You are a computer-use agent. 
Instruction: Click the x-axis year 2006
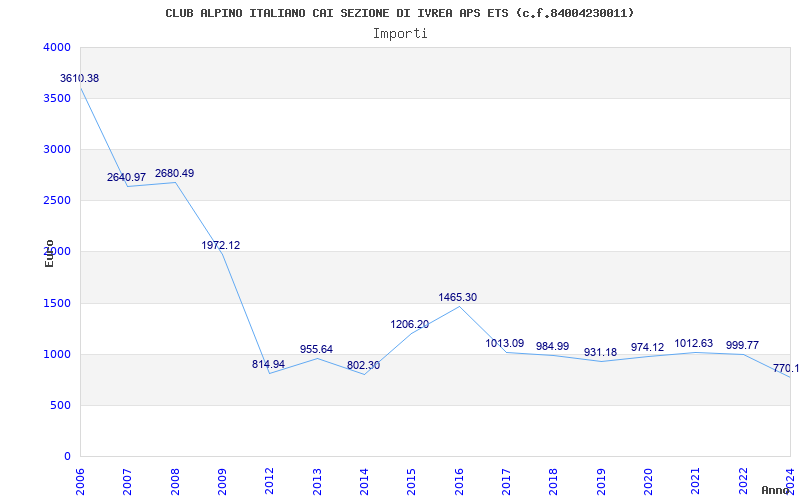click(x=80, y=481)
